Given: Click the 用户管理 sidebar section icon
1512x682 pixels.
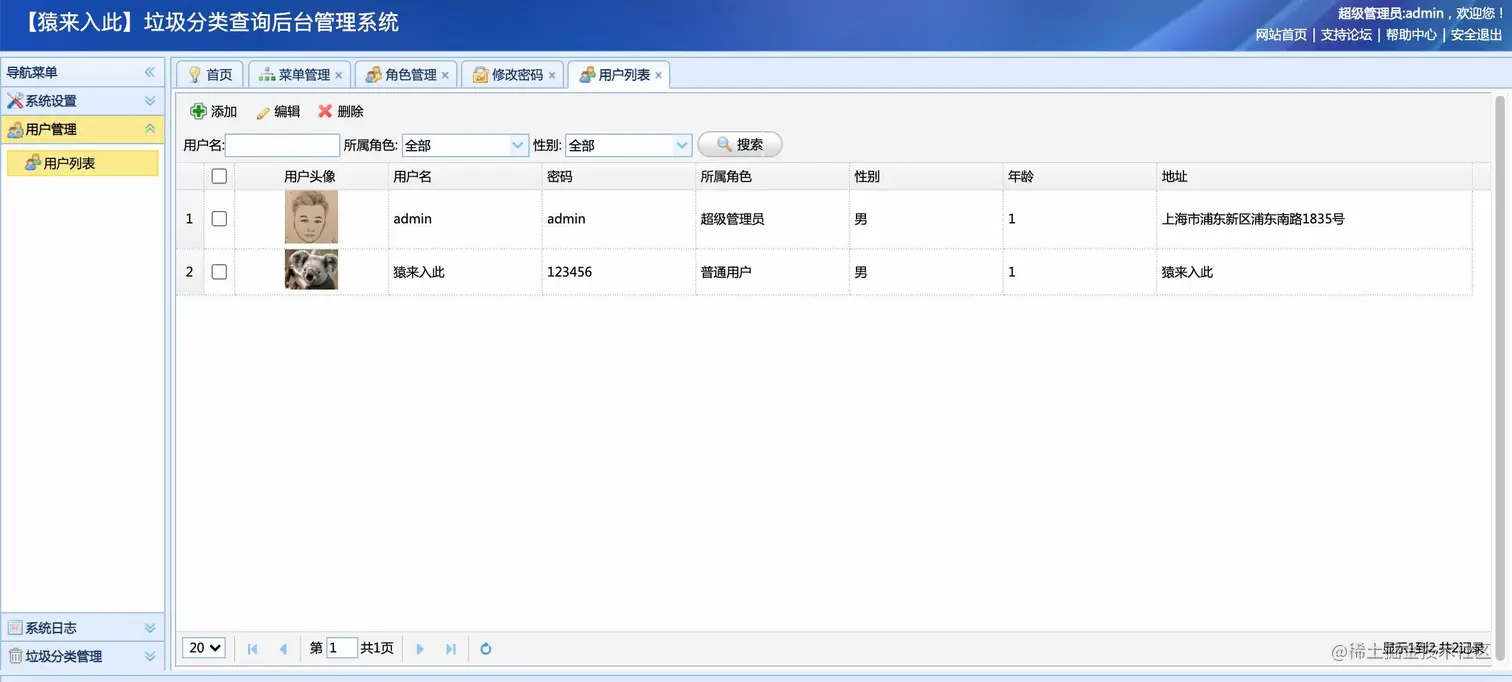Looking at the screenshot, I should pyautogui.click(x=14, y=129).
